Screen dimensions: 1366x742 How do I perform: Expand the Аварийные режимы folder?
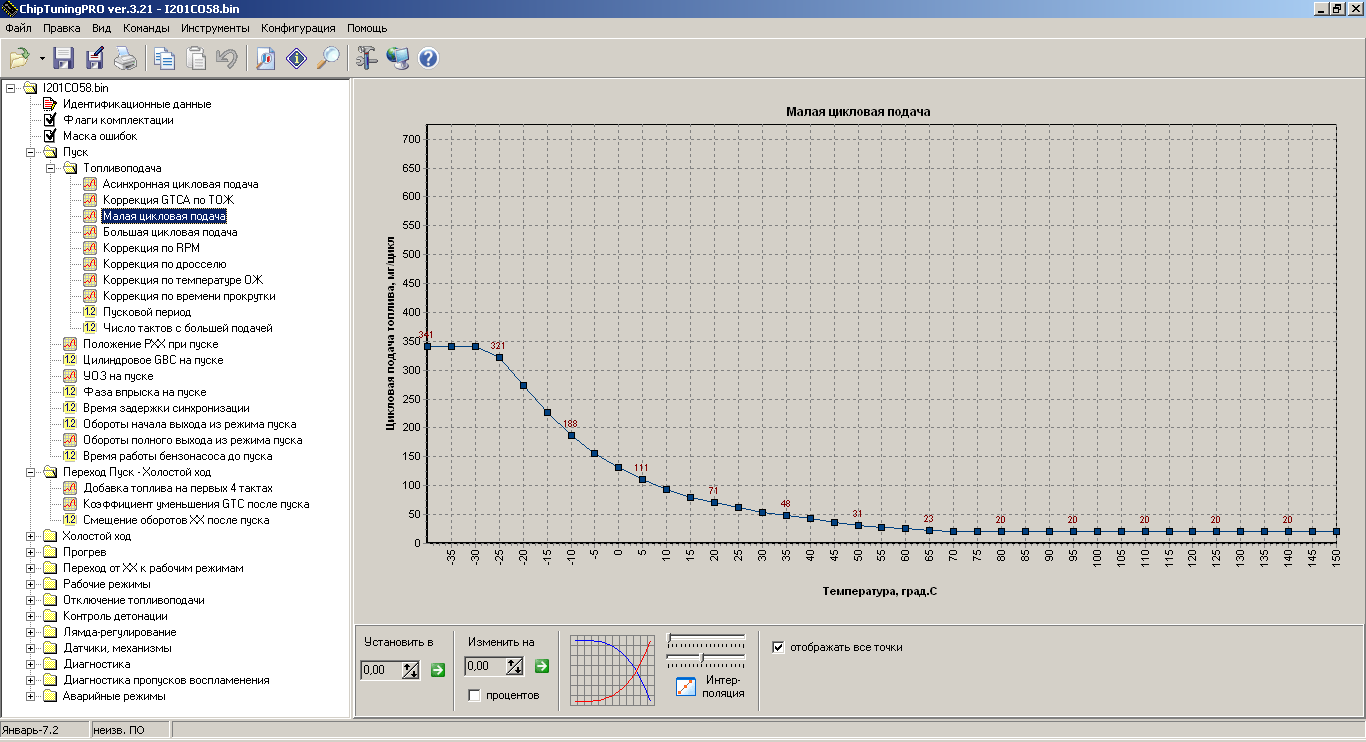coord(31,696)
